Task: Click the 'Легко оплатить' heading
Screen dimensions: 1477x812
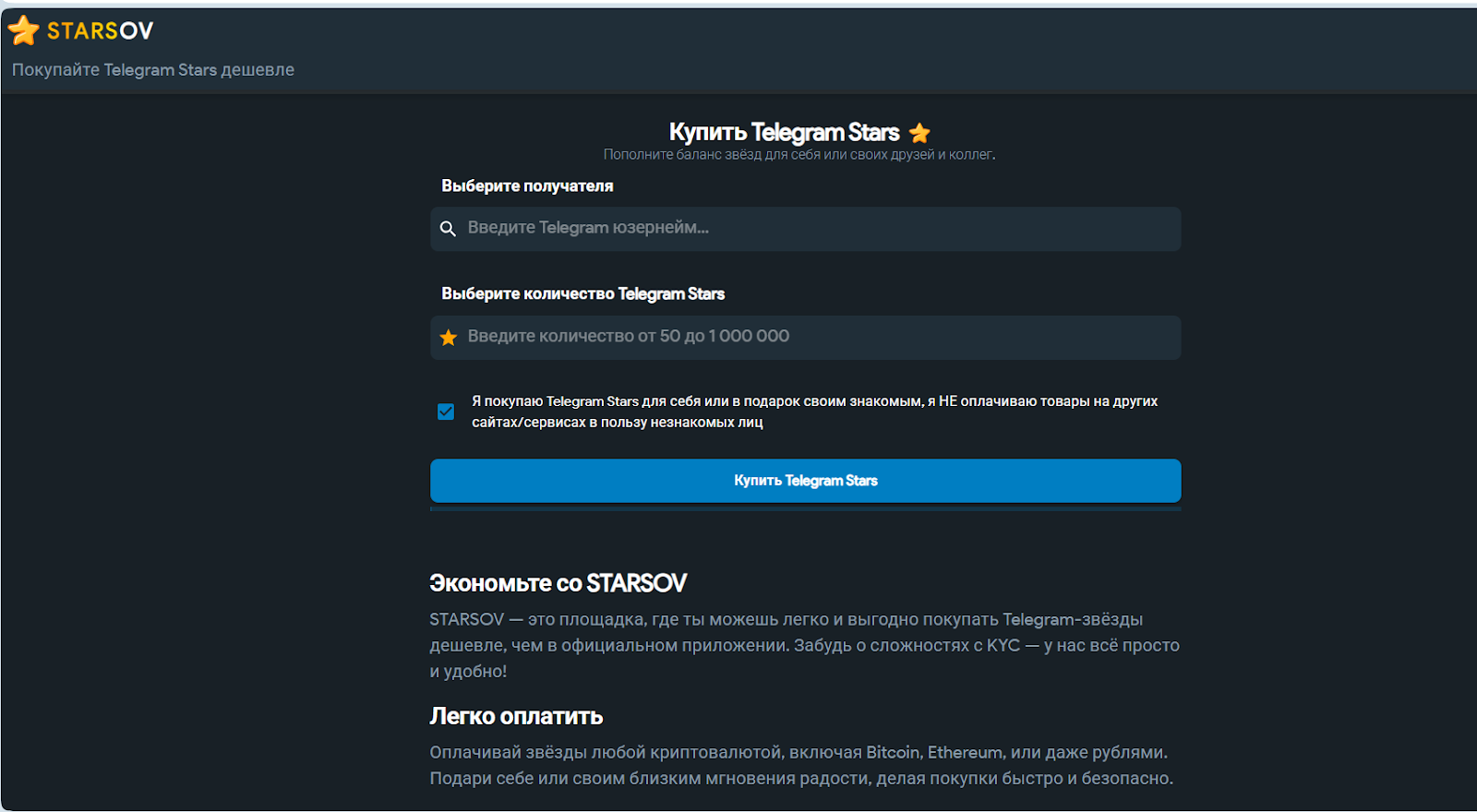Action: (x=516, y=716)
